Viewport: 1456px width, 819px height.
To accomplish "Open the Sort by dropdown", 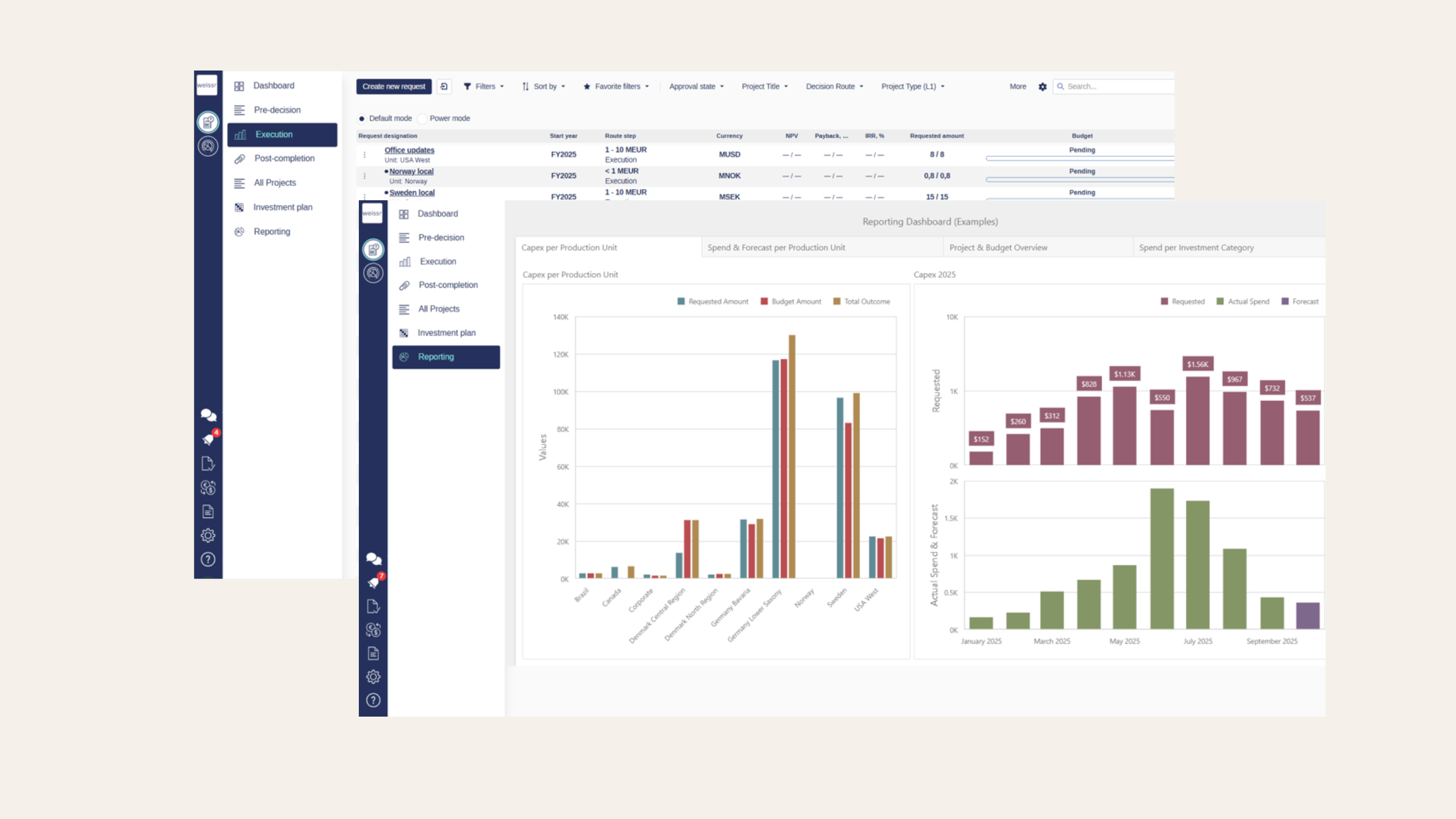I will click(x=544, y=86).
